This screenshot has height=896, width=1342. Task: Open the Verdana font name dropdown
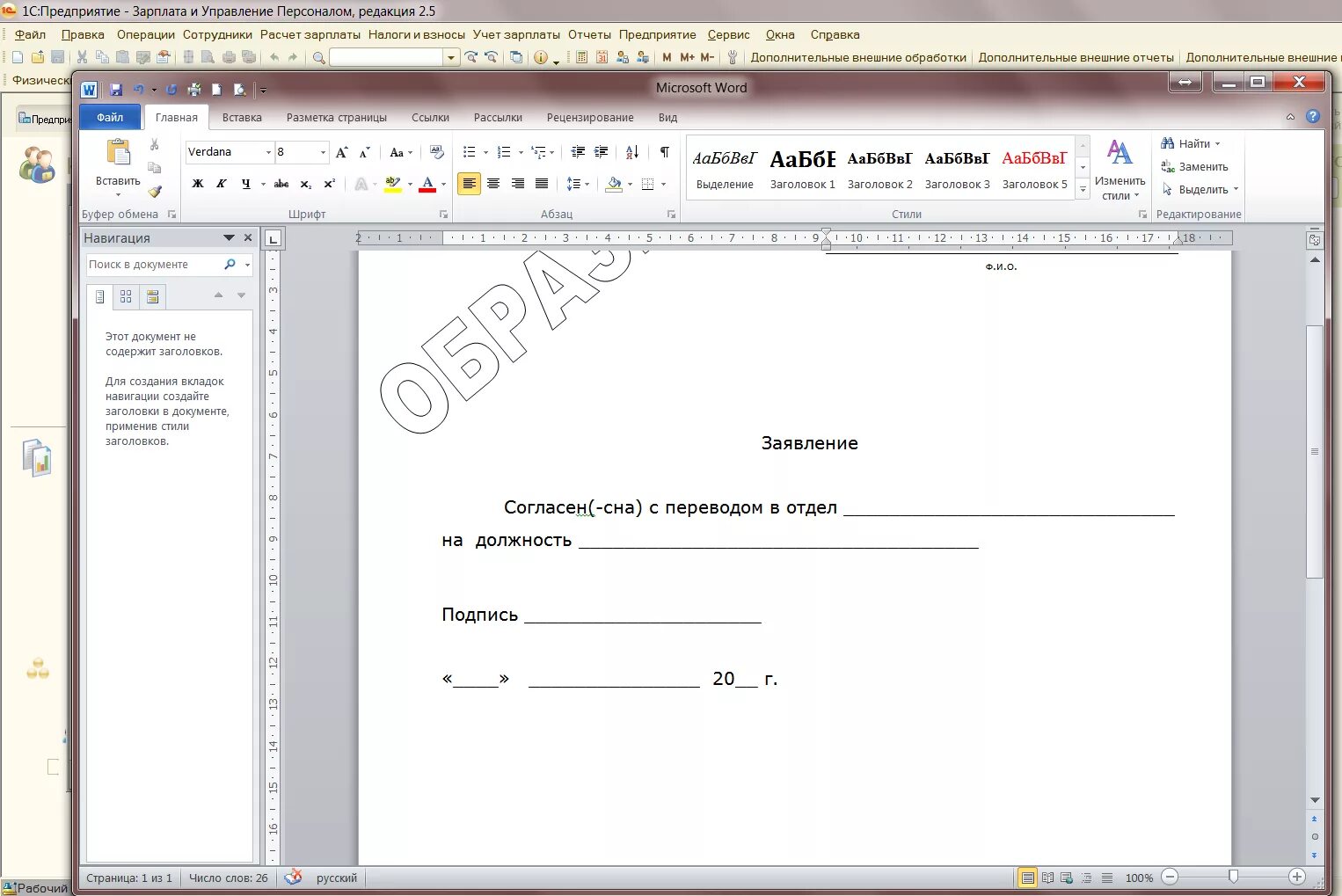[x=268, y=152]
